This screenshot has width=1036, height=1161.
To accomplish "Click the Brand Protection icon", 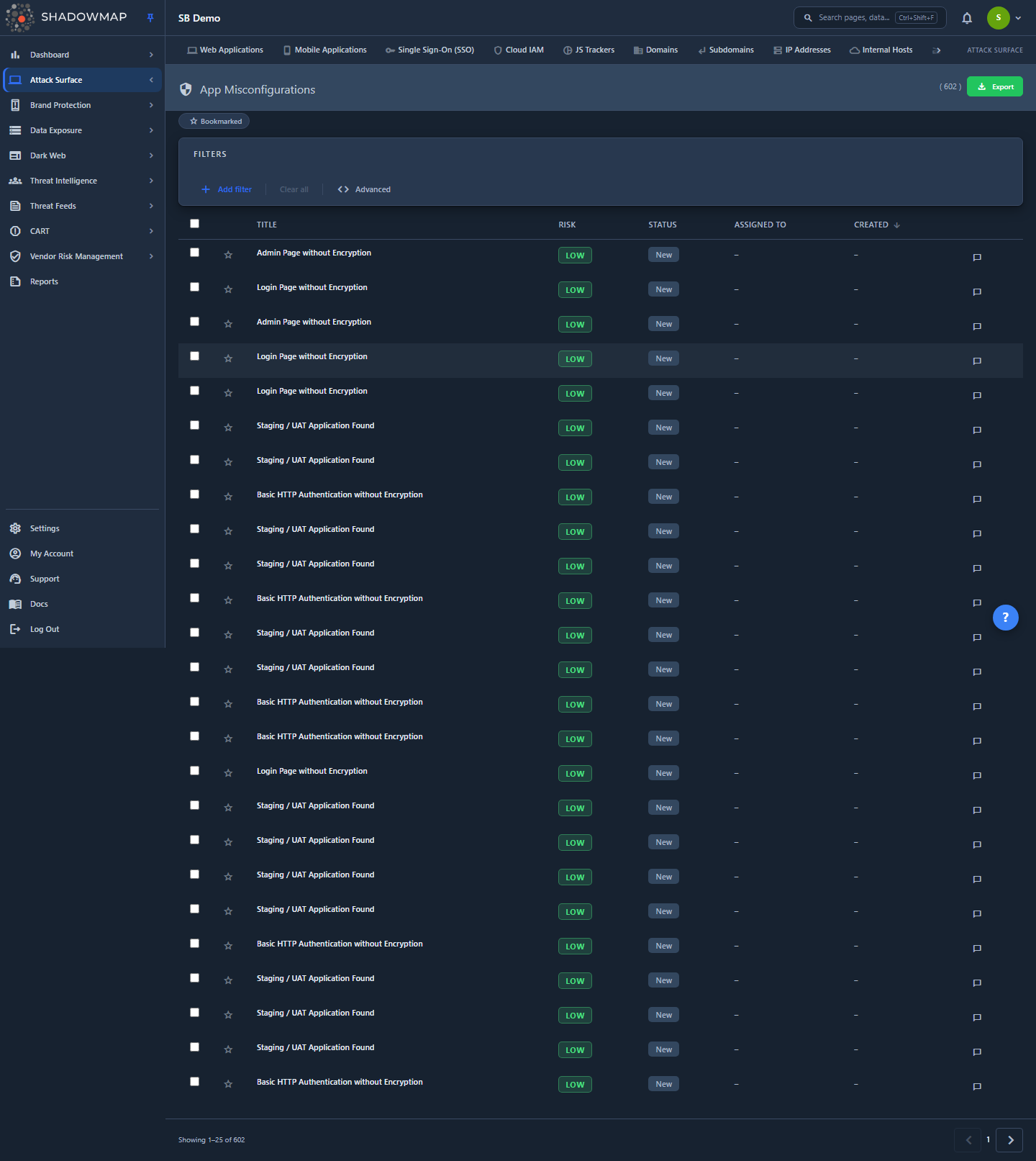I will 15,105.
